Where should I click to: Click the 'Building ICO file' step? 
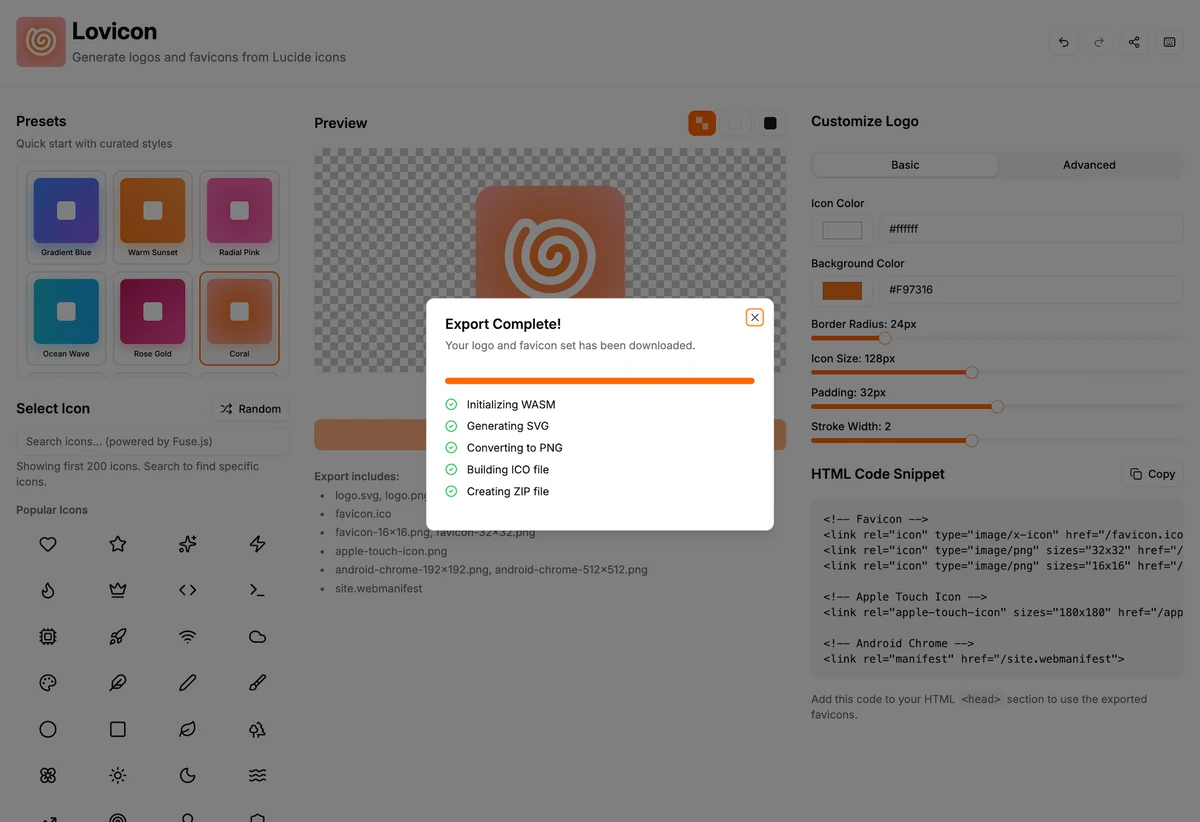pyautogui.click(x=507, y=470)
